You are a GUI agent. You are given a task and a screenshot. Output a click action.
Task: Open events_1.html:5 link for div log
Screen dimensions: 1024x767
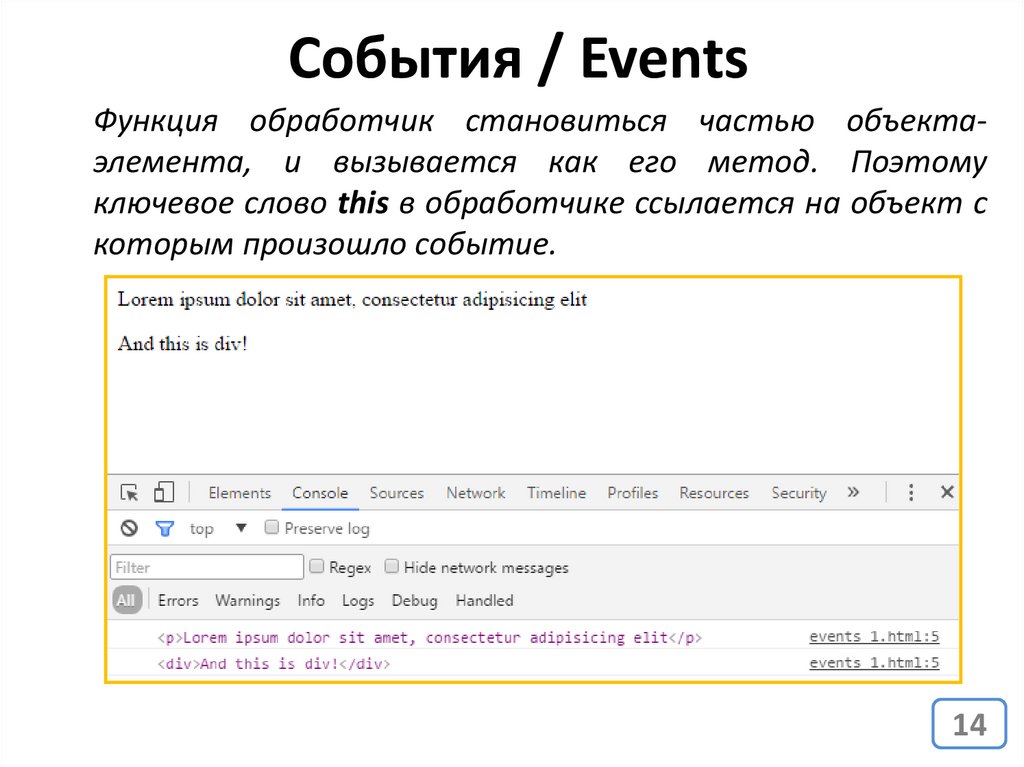pos(873,663)
